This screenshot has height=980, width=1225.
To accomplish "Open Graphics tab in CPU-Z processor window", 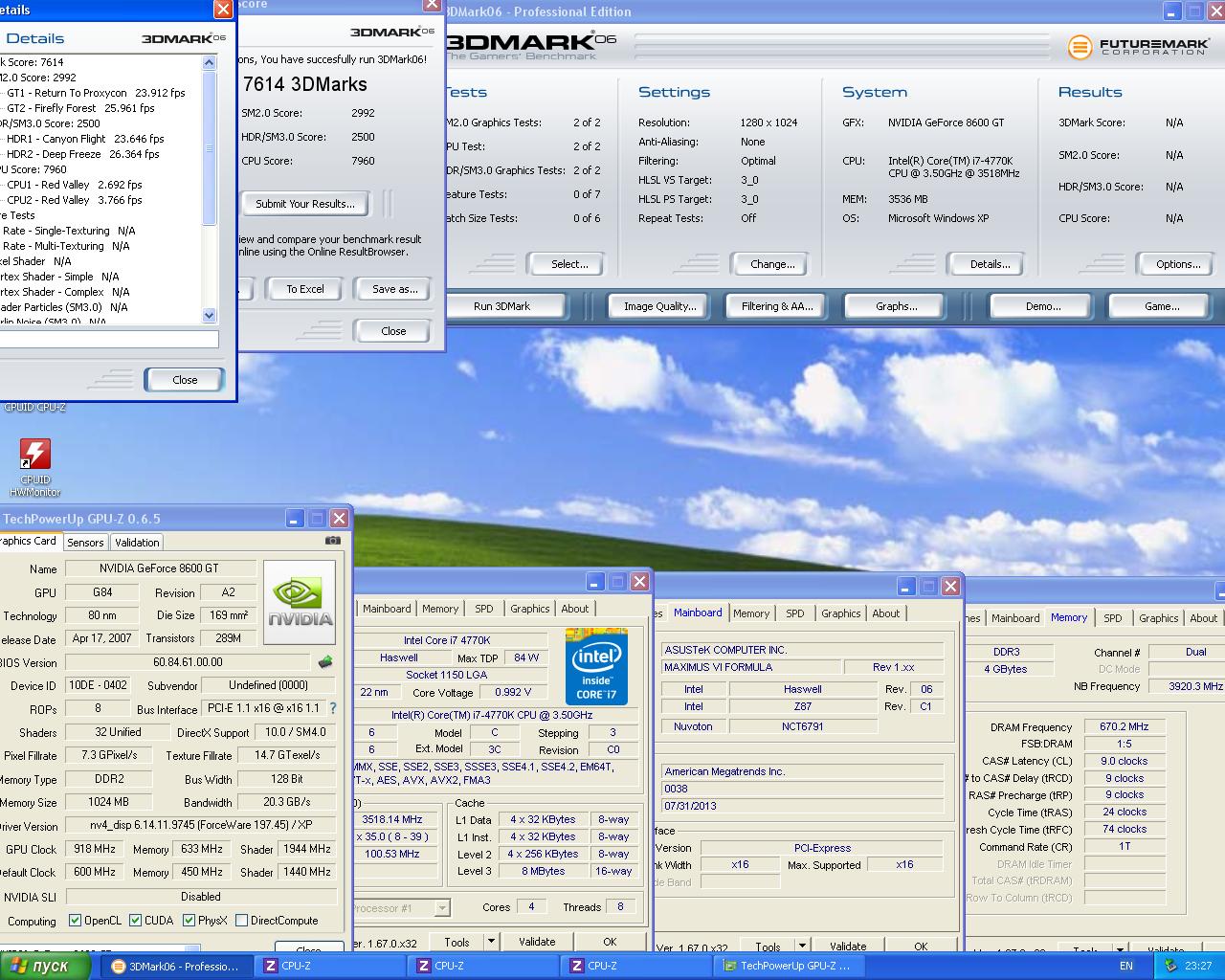I will (x=529, y=609).
